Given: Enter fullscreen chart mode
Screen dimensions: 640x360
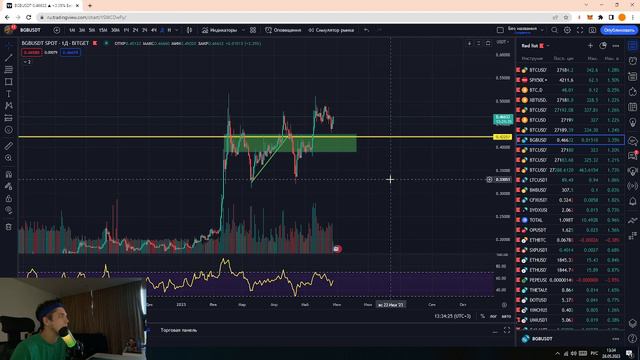Looking at the screenshot, I should coord(580,30).
